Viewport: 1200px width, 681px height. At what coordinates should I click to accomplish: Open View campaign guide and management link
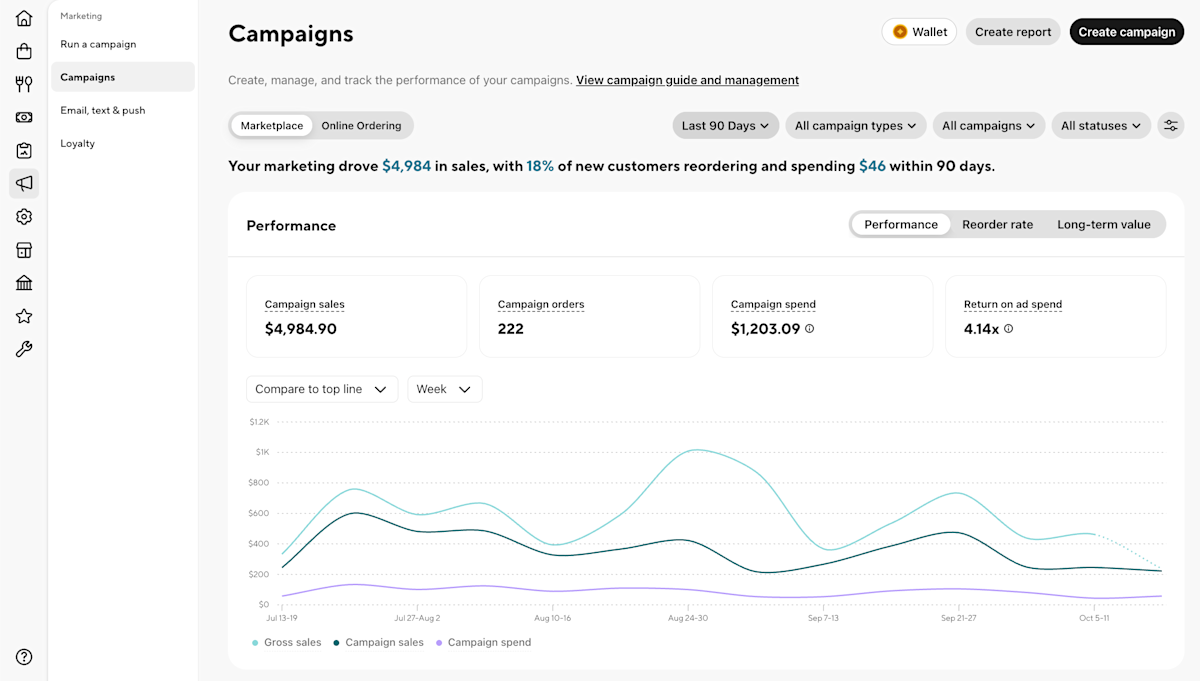[687, 80]
